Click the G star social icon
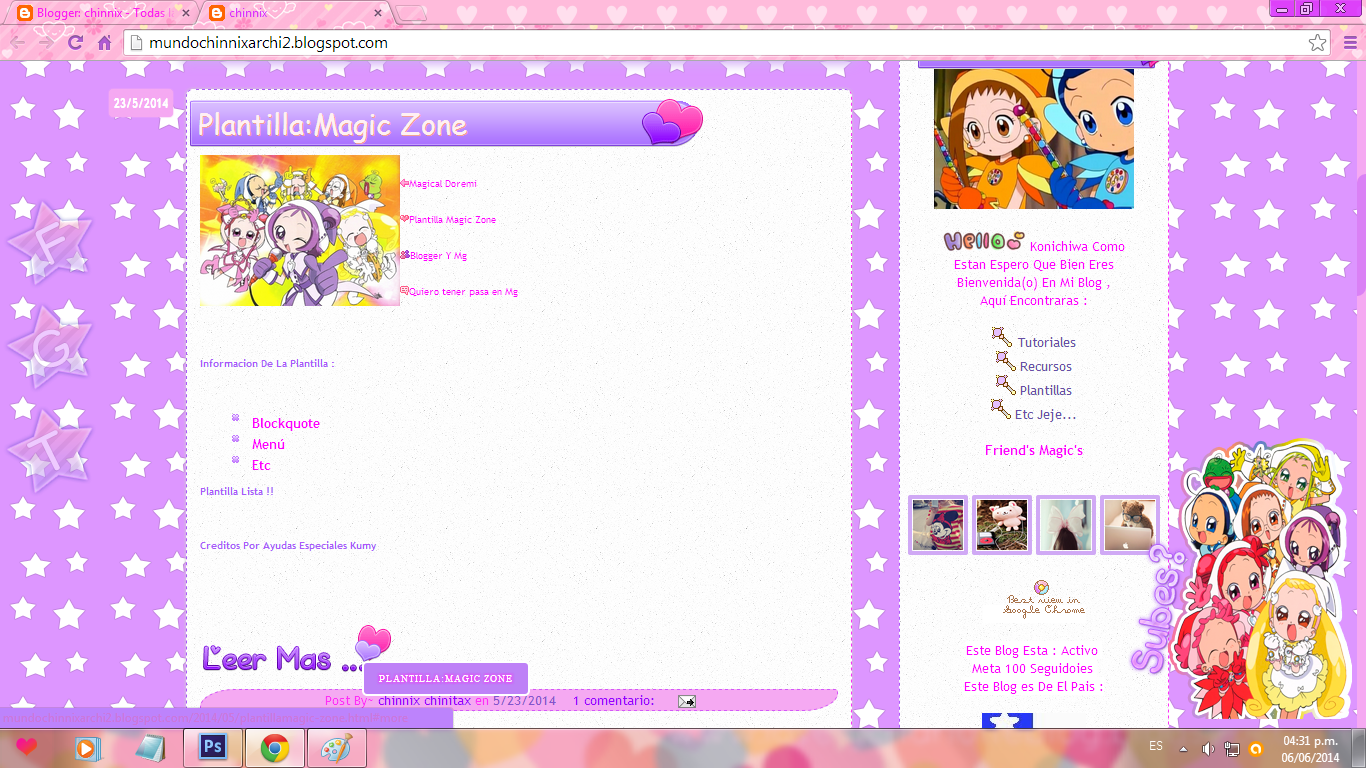 pos(50,345)
